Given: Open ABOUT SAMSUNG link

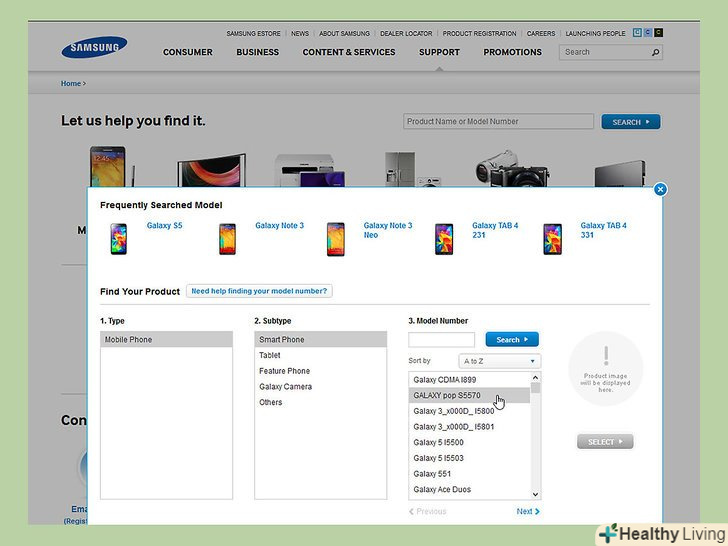Looking at the screenshot, I should click(x=344, y=33).
